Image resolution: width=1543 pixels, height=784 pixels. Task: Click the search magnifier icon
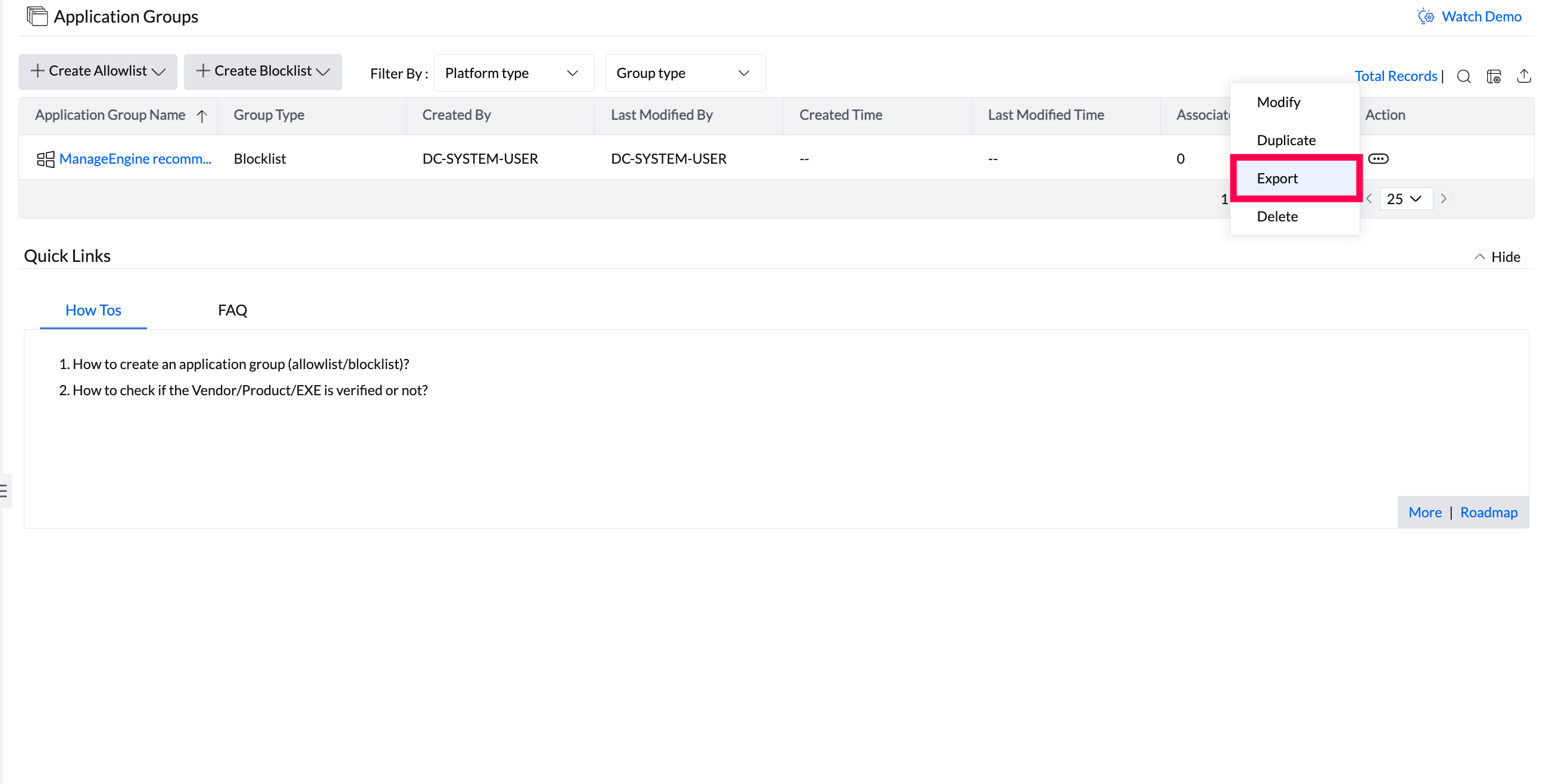coord(1463,76)
